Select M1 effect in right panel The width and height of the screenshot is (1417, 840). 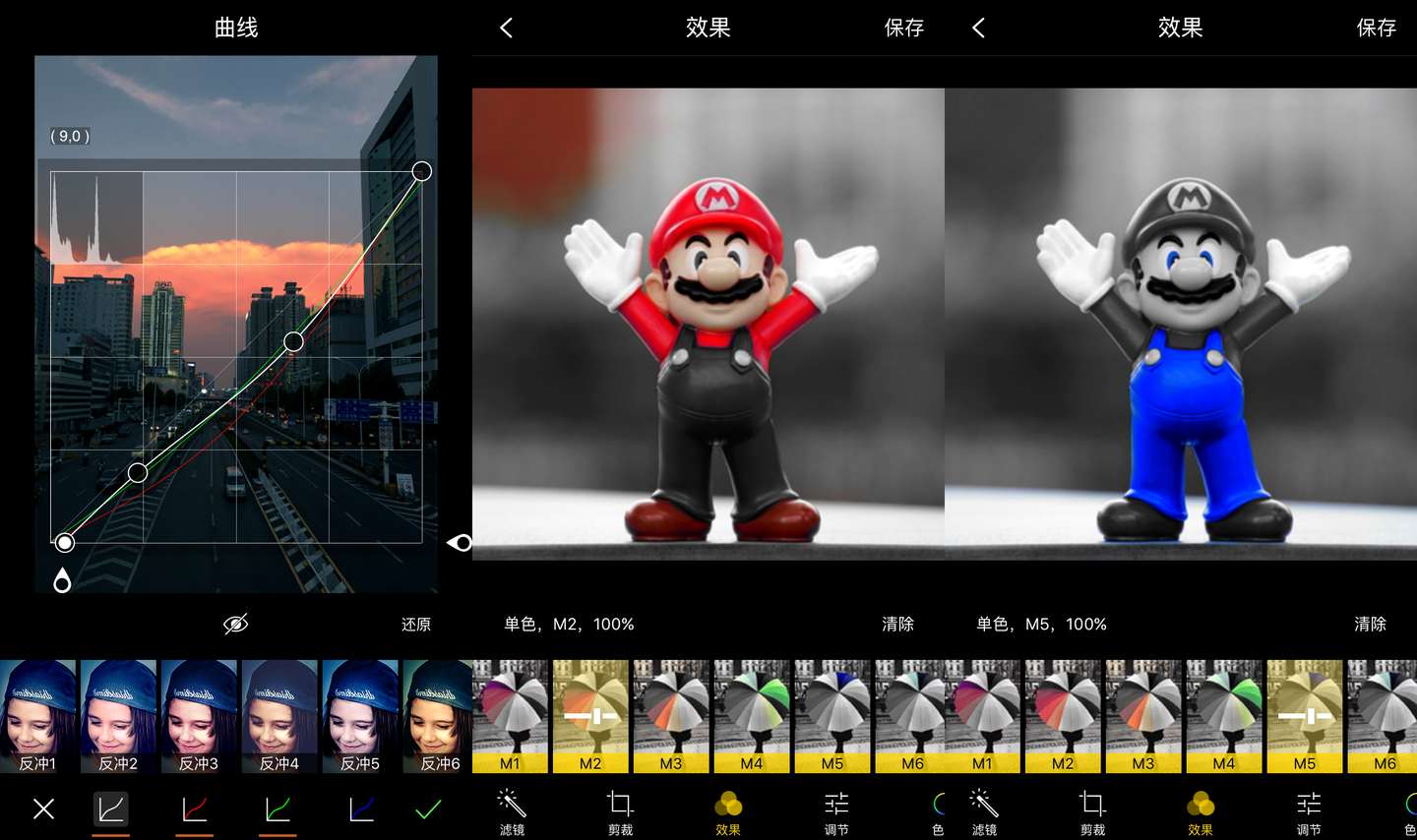pos(982,716)
